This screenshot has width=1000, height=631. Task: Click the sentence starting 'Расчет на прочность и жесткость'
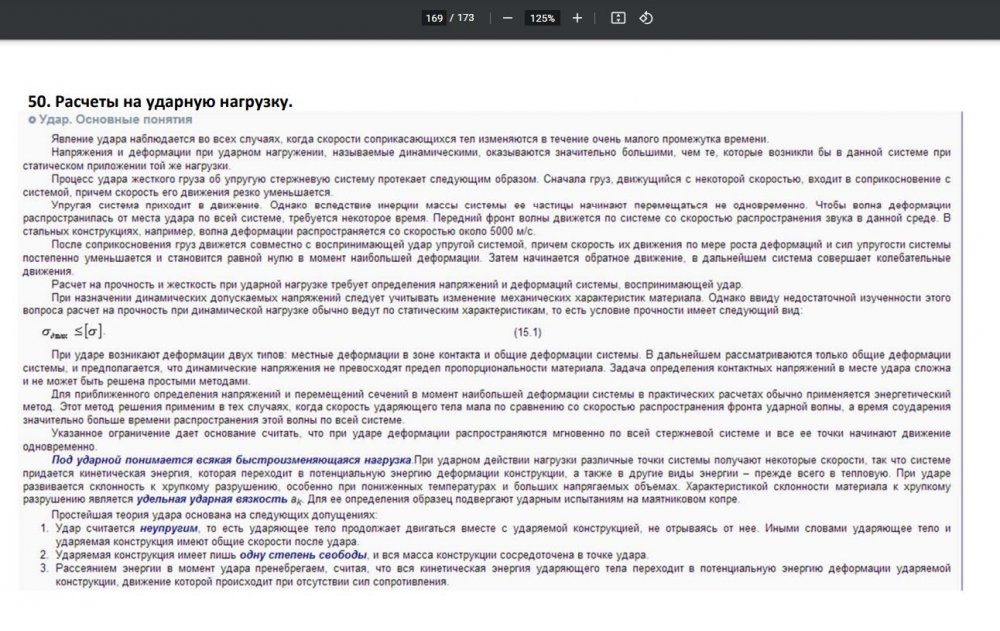point(397,285)
